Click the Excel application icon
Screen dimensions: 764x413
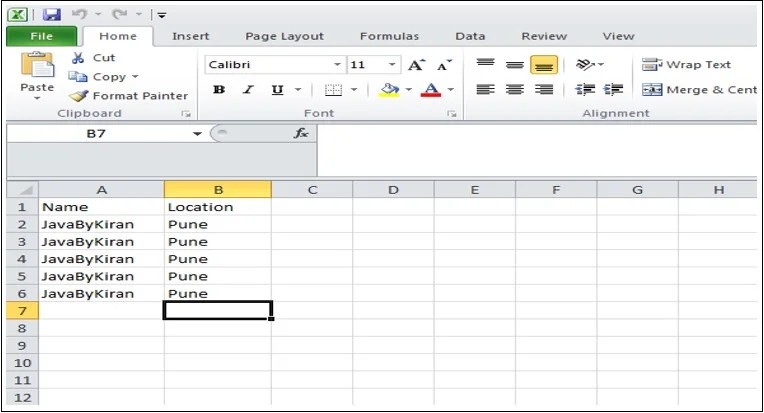[18, 15]
